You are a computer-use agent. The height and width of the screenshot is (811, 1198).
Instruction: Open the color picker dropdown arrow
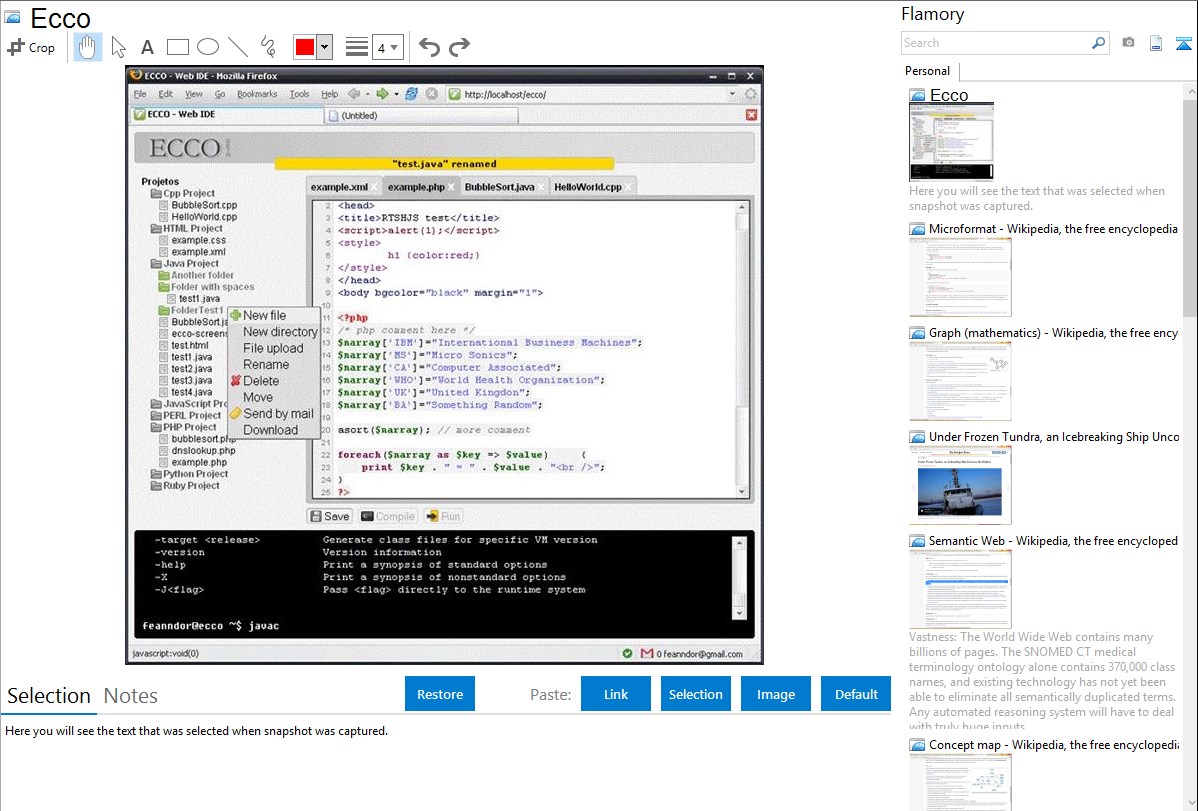point(324,47)
